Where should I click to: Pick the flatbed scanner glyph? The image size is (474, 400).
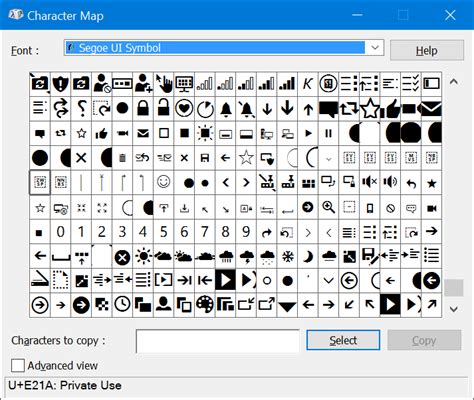pyautogui.click(x=40, y=281)
